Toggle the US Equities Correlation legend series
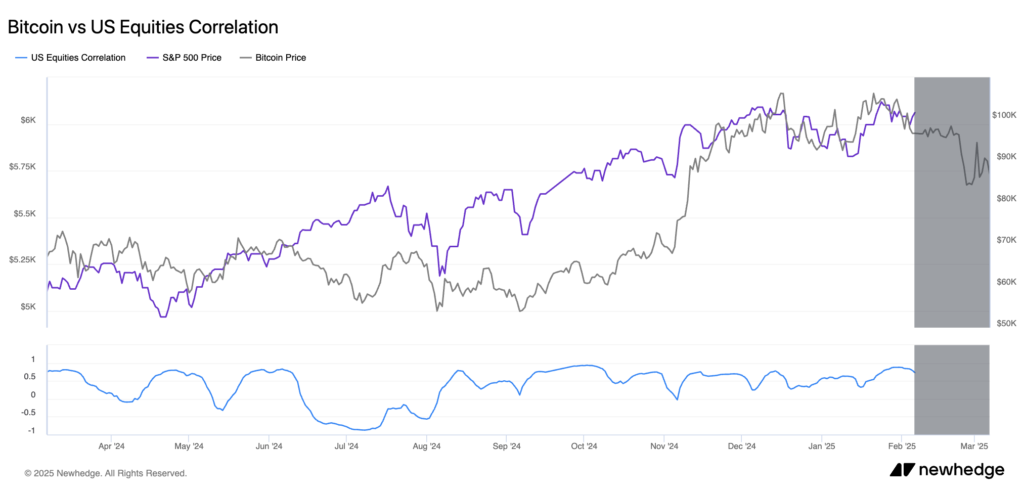 [x=70, y=57]
